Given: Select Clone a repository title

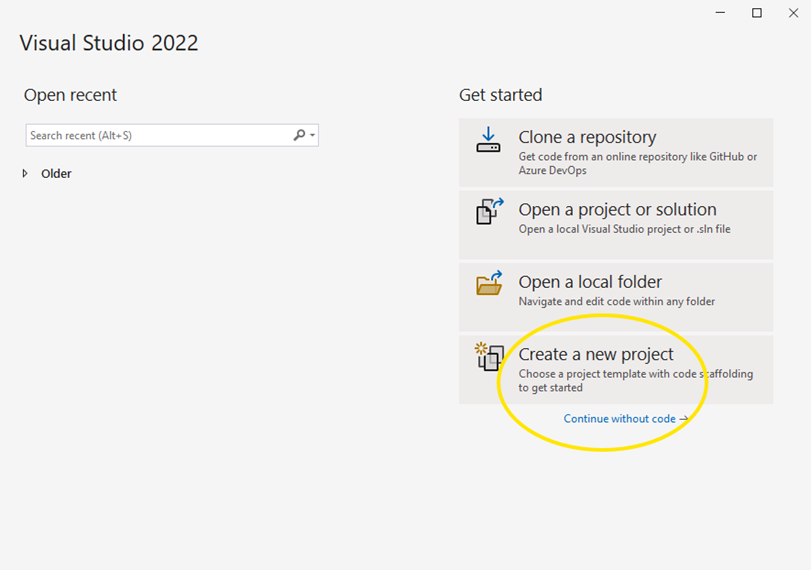Looking at the screenshot, I should click(x=587, y=137).
